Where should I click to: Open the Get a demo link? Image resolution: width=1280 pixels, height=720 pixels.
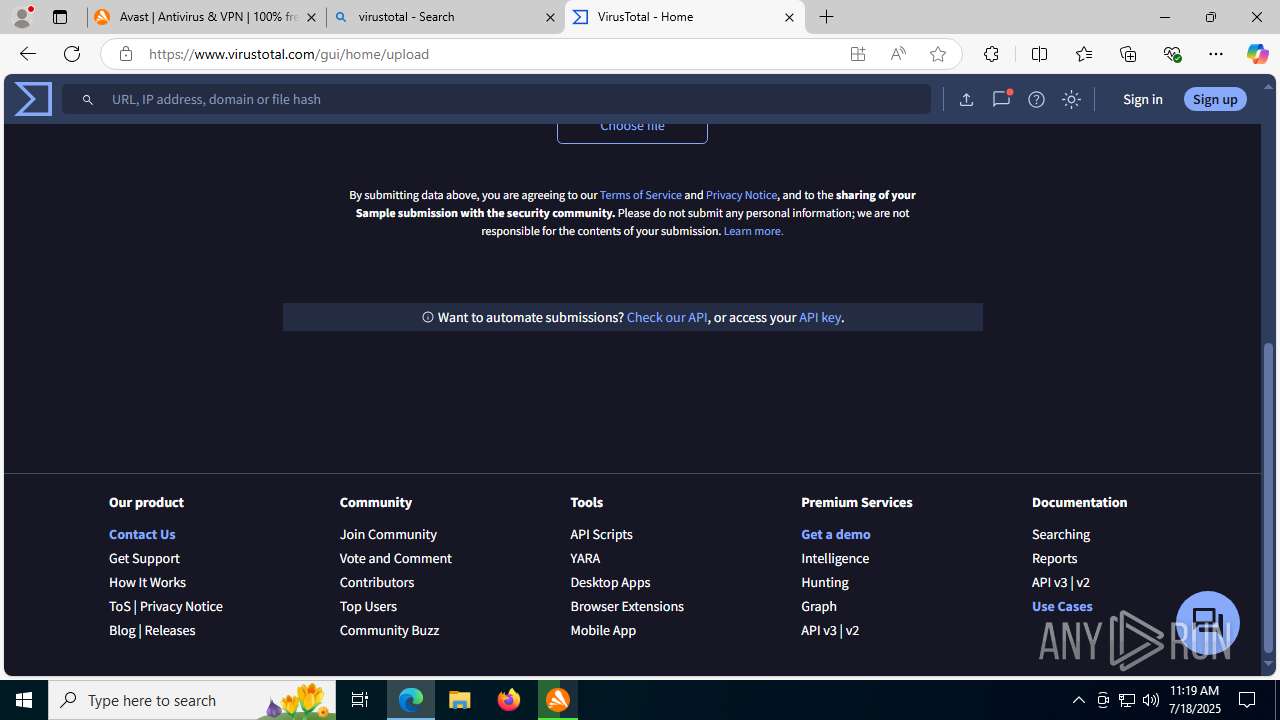[835, 534]
